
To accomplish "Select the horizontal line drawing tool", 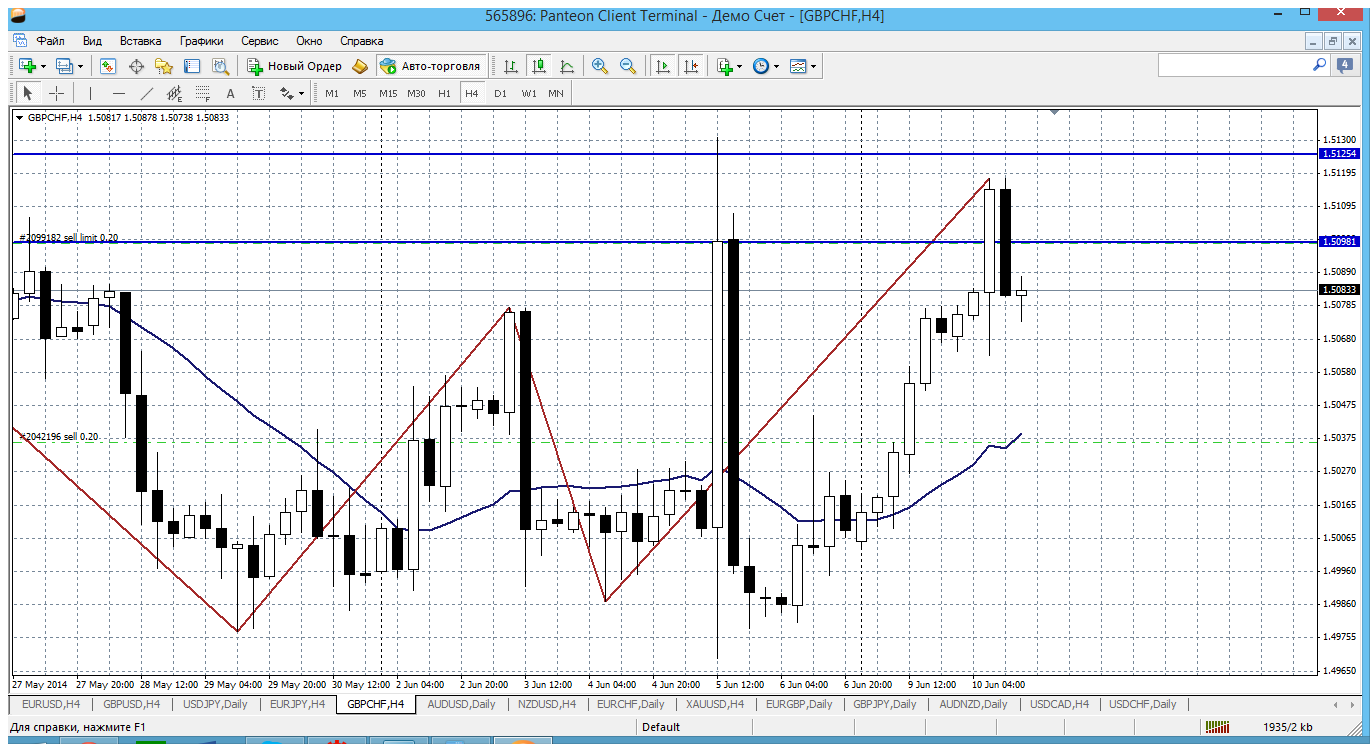I will (119, 93).
